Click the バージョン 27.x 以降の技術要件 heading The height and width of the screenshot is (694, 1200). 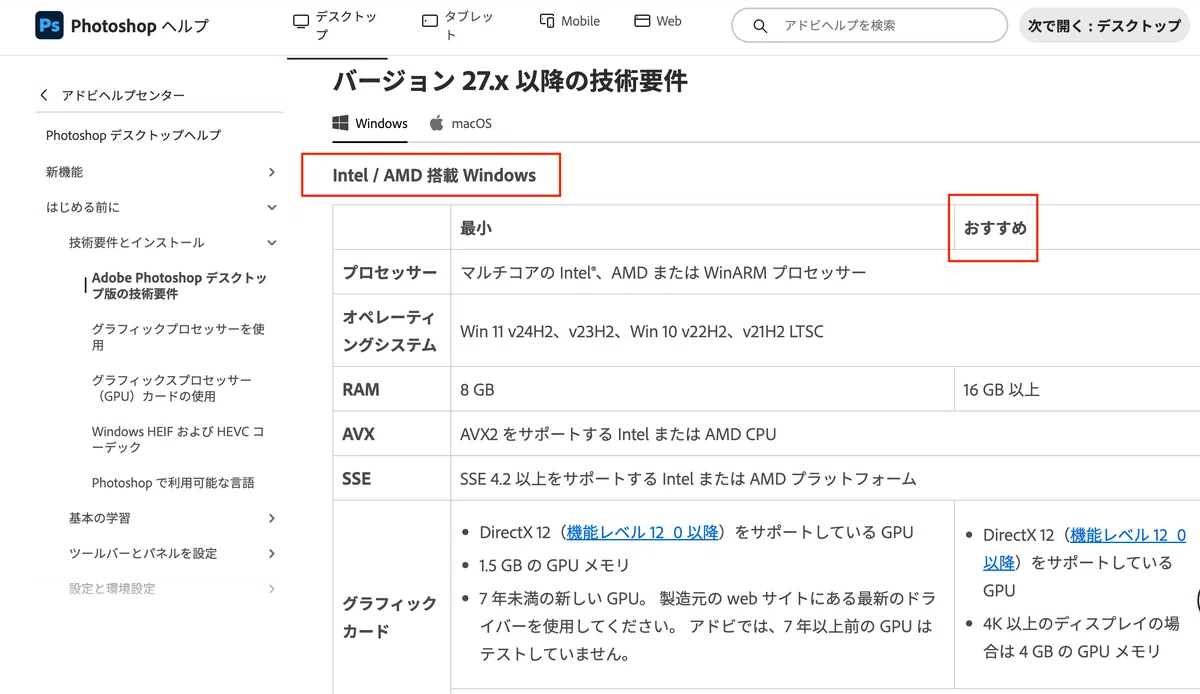510,81
